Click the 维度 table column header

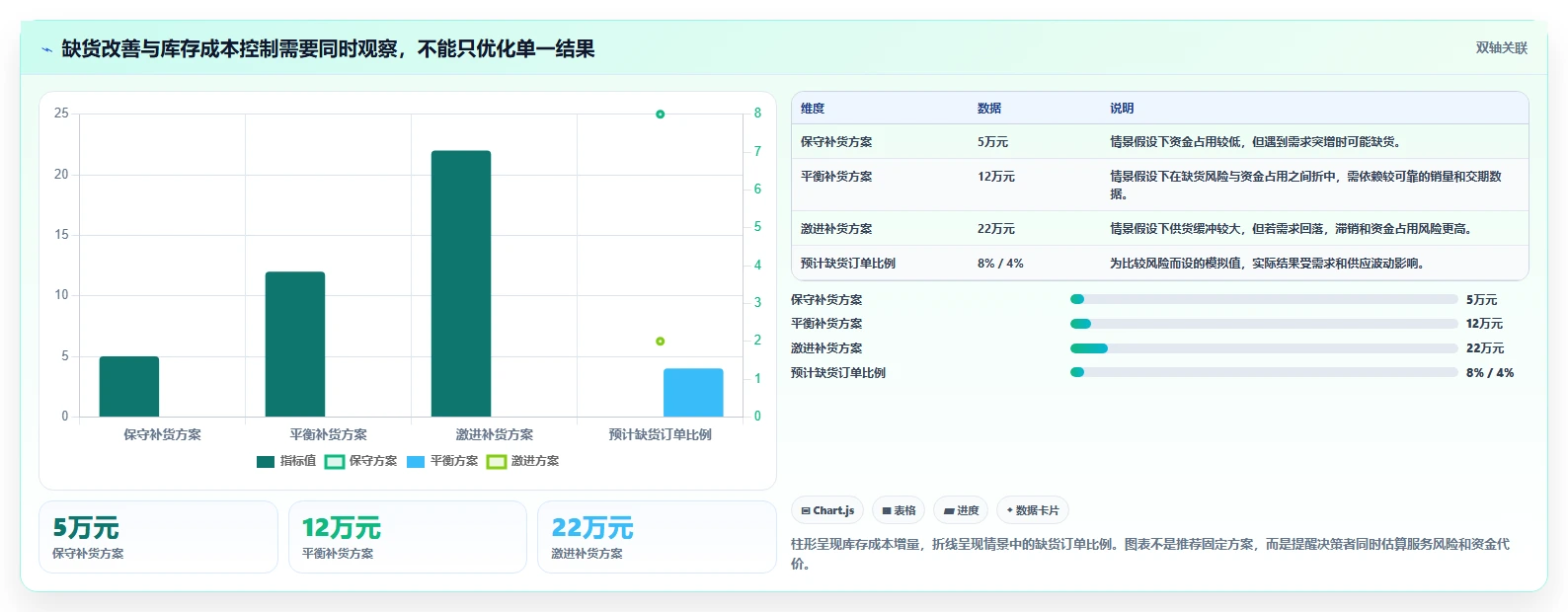(x=813, y=109)
